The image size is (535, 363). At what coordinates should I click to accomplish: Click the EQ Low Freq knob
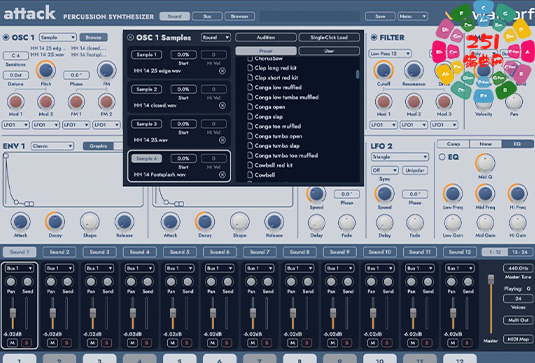point(452,193)
